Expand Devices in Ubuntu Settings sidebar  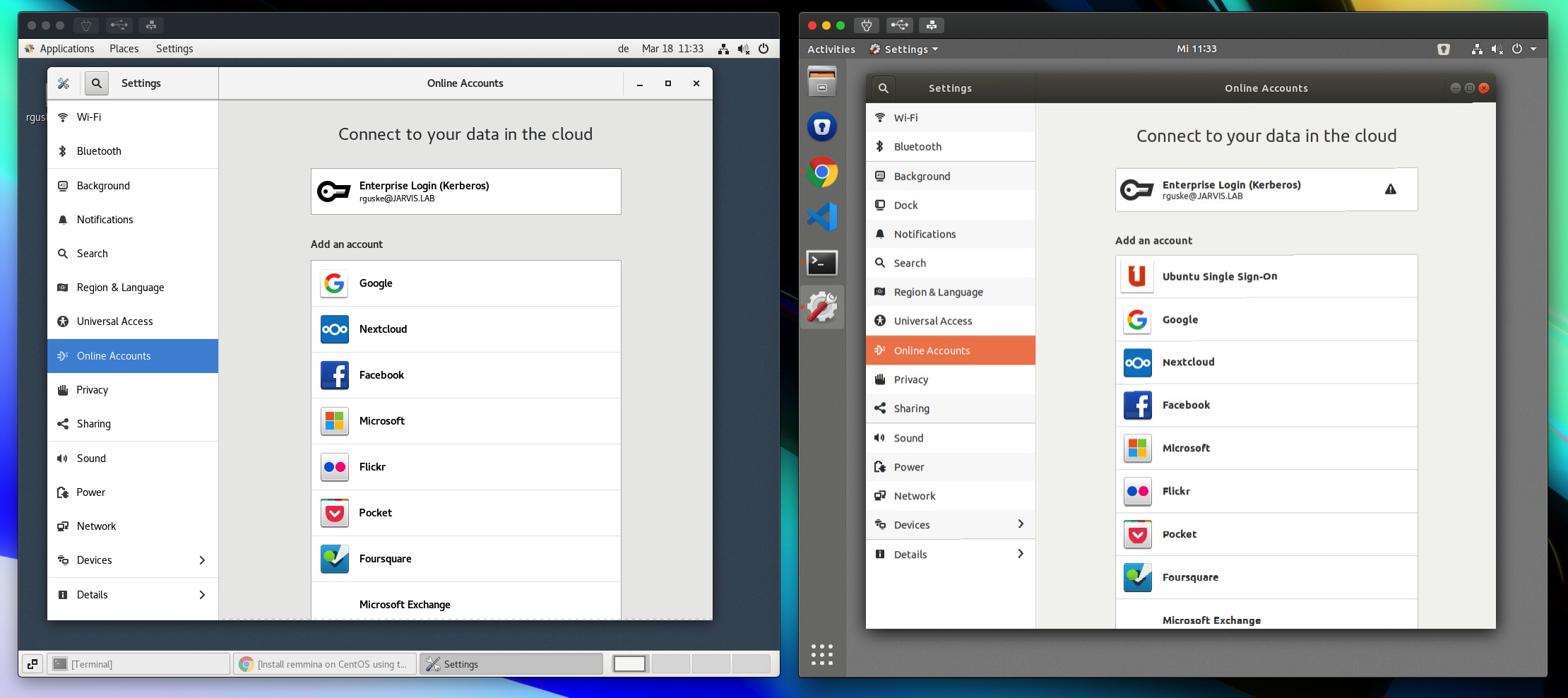pyautogui.click(x=951, y=525)
